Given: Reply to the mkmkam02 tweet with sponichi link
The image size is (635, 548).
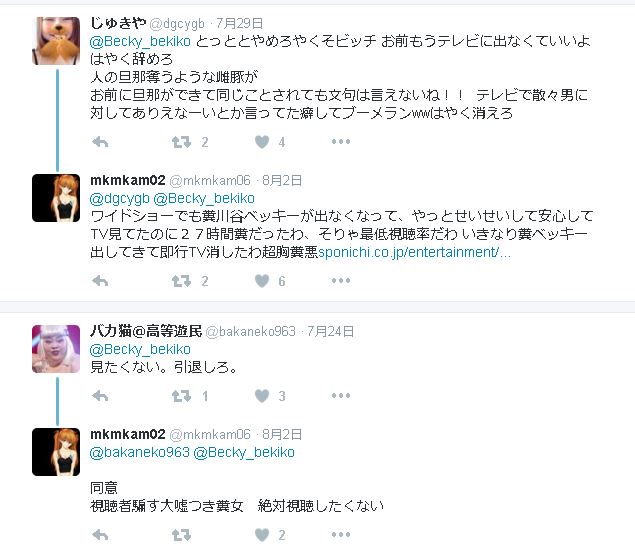Looking at the screenshot, I should click(100, 281).
